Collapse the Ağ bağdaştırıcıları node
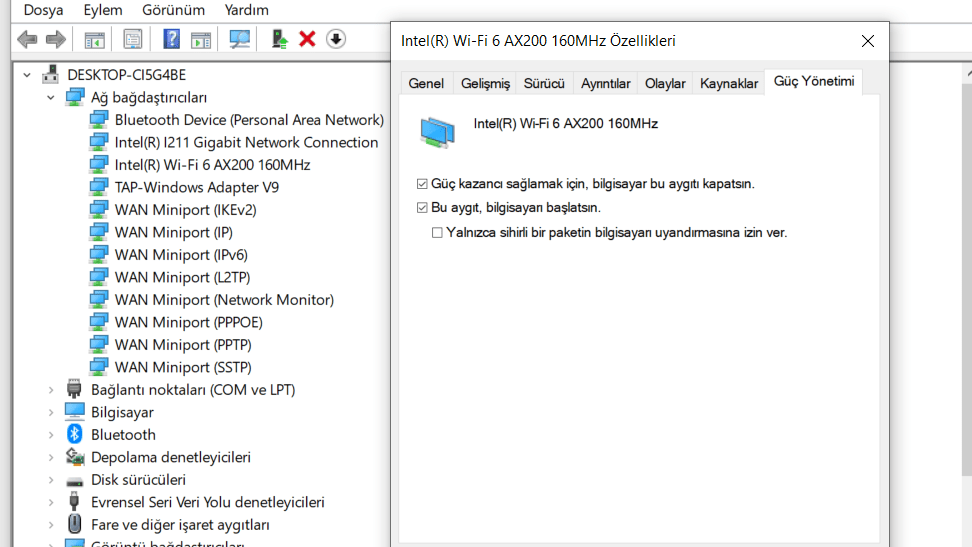 pos(51,98)
